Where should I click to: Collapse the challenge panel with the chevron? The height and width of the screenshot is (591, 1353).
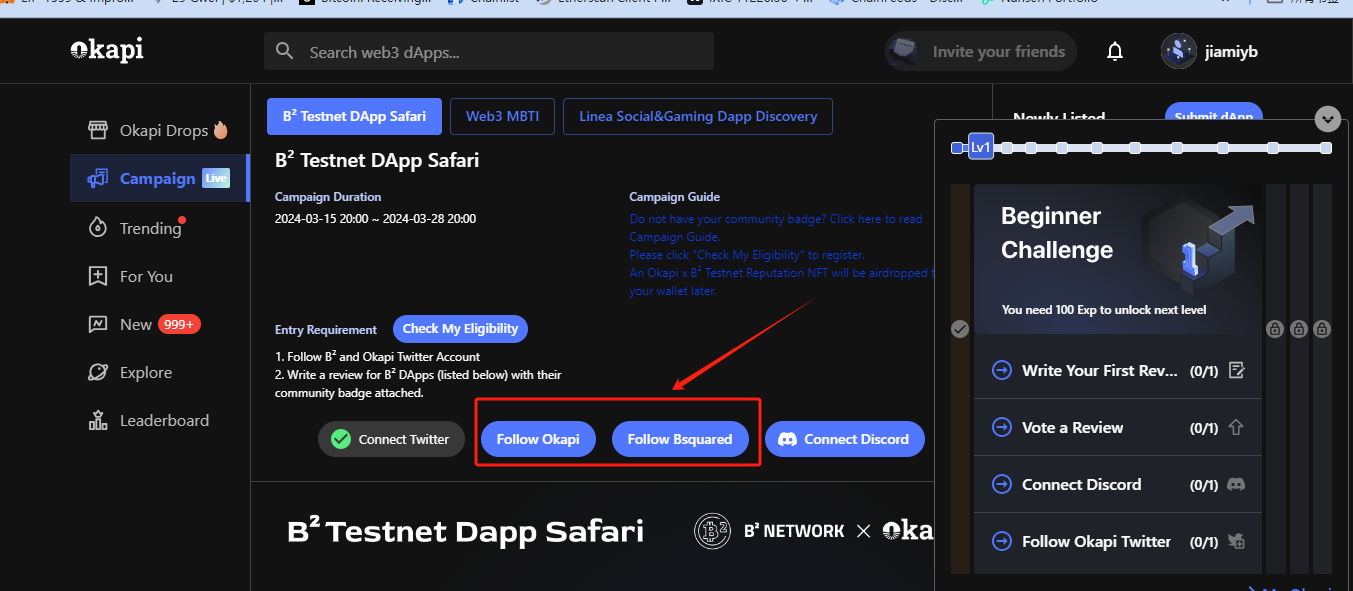click(1328, 119)
